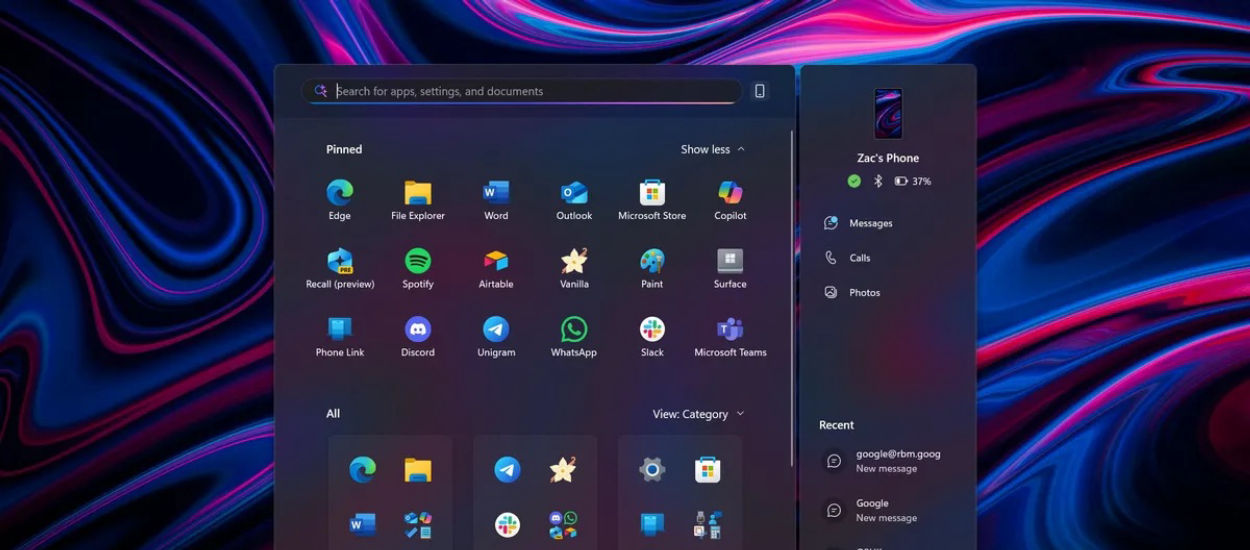Open the View: Category dropdown
The image size is (1250, 550).
click(x=698, y=414)
